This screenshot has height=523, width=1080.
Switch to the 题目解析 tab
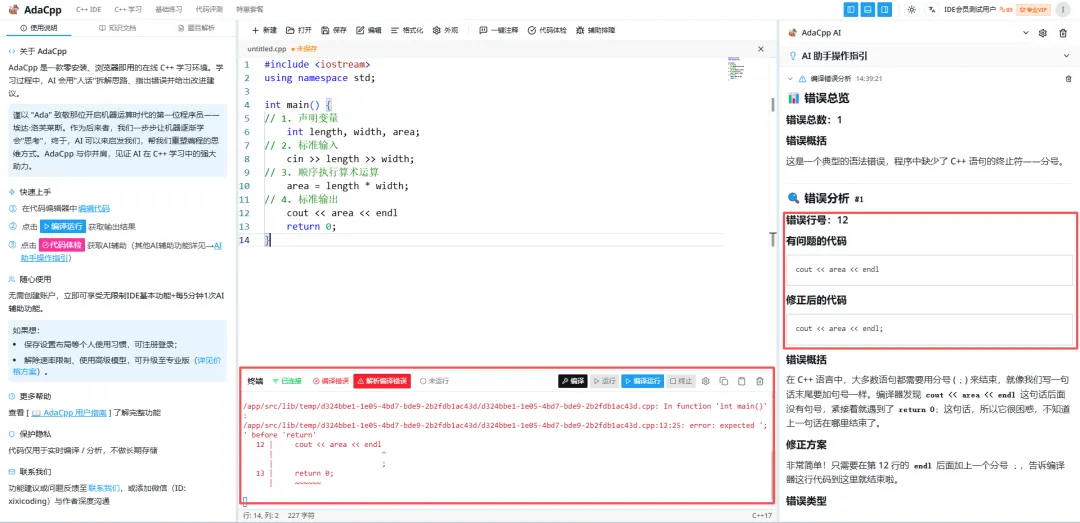[x=196, y=28]
